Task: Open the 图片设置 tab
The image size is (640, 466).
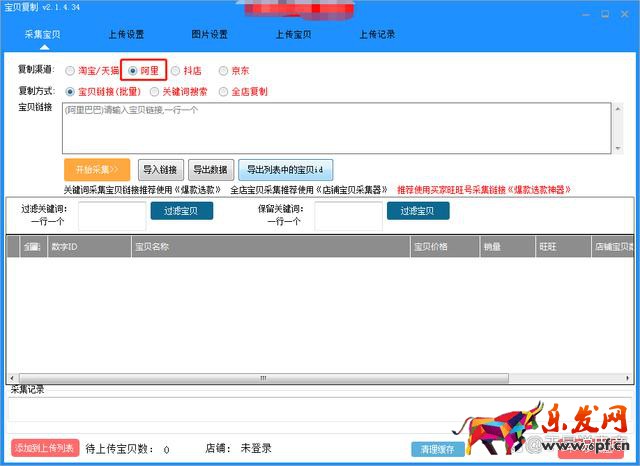Action: tap(210, 34)
